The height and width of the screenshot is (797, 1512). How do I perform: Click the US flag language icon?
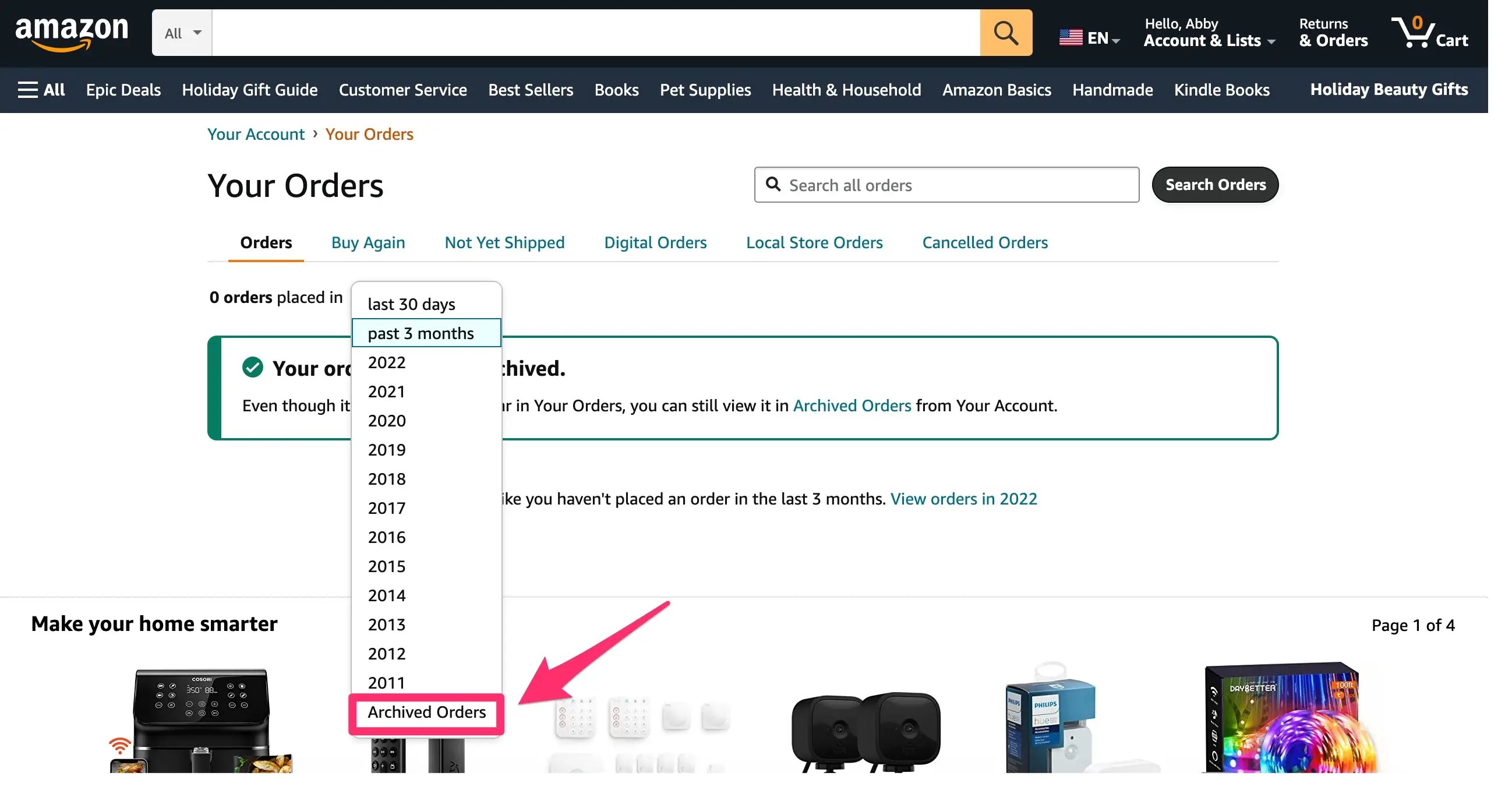[1071, 38]
